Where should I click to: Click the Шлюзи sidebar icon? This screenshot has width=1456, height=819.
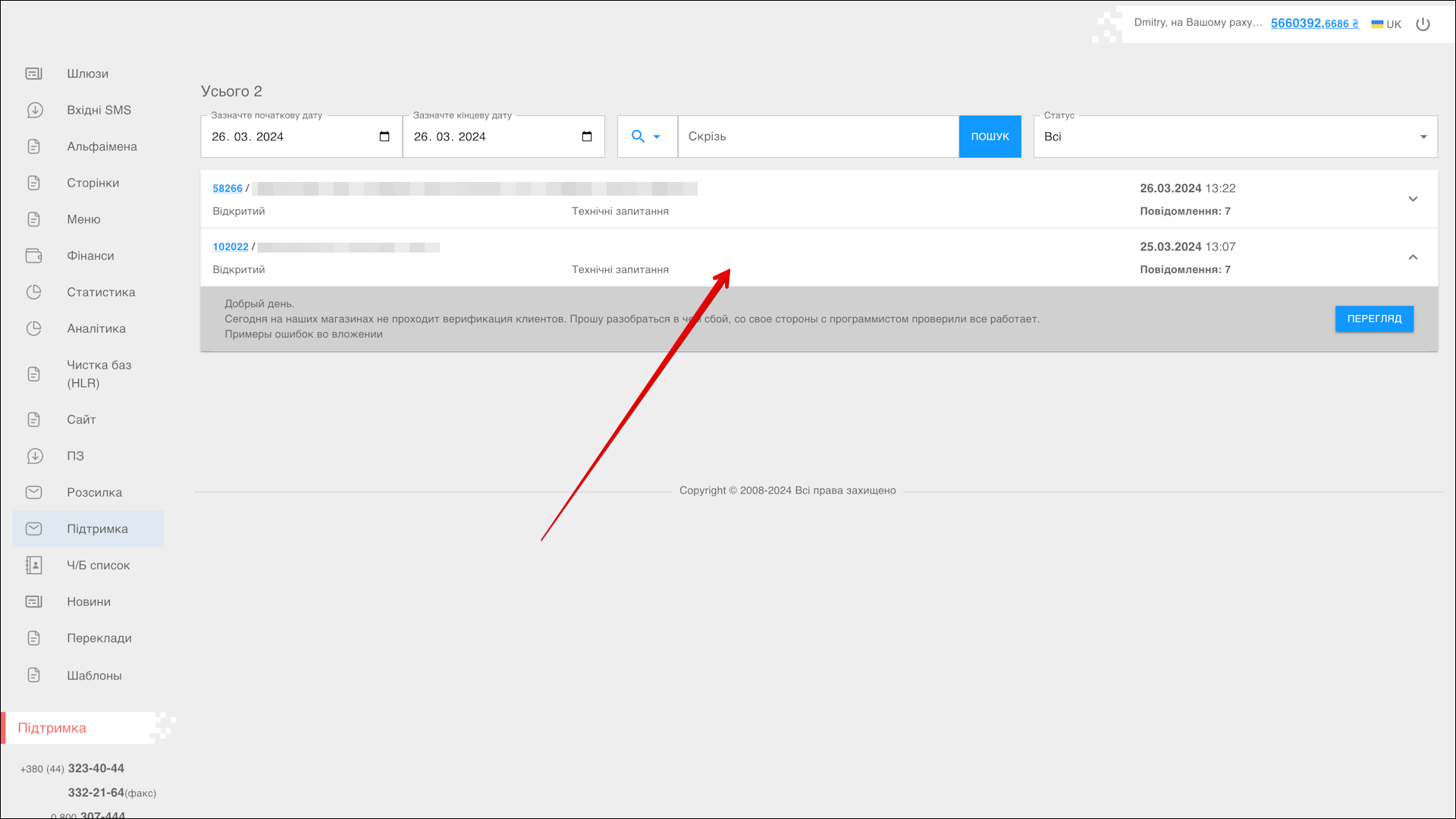(x=34, y=74)
